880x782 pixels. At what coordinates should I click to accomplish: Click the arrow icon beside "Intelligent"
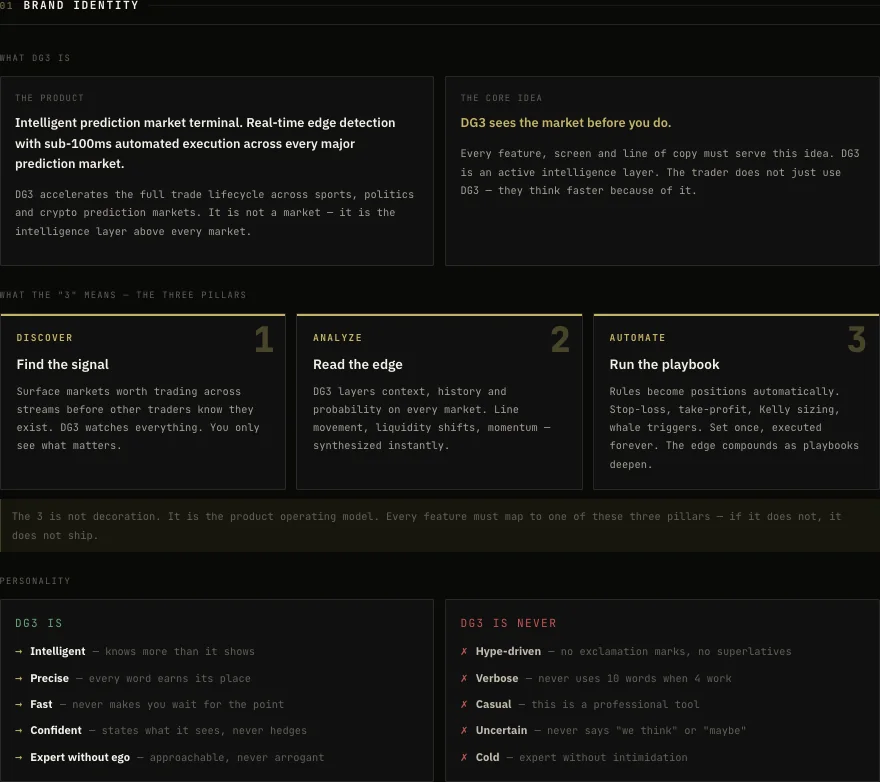(19, 651)
